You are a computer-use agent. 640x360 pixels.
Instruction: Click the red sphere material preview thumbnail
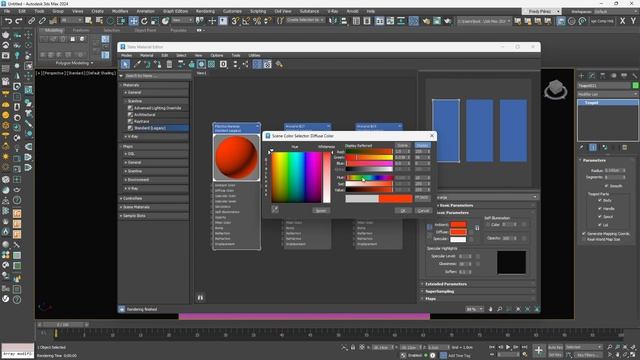(x=236, y=157)
